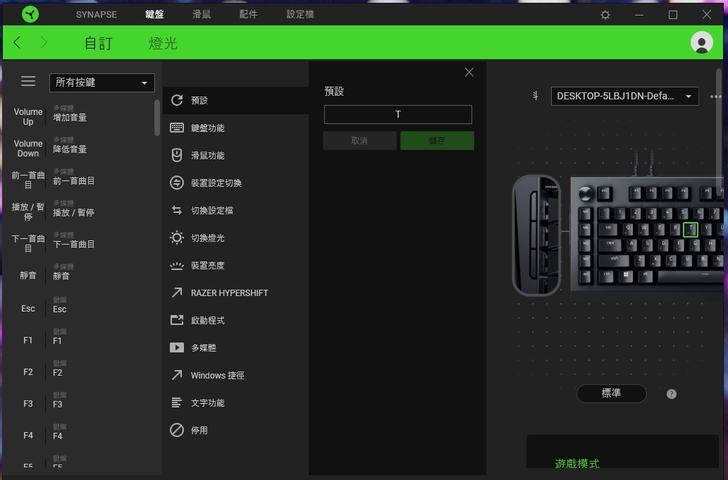Open the settings gear icon
728x480 pixels.
pyautogui.click(x=605, y=15)
